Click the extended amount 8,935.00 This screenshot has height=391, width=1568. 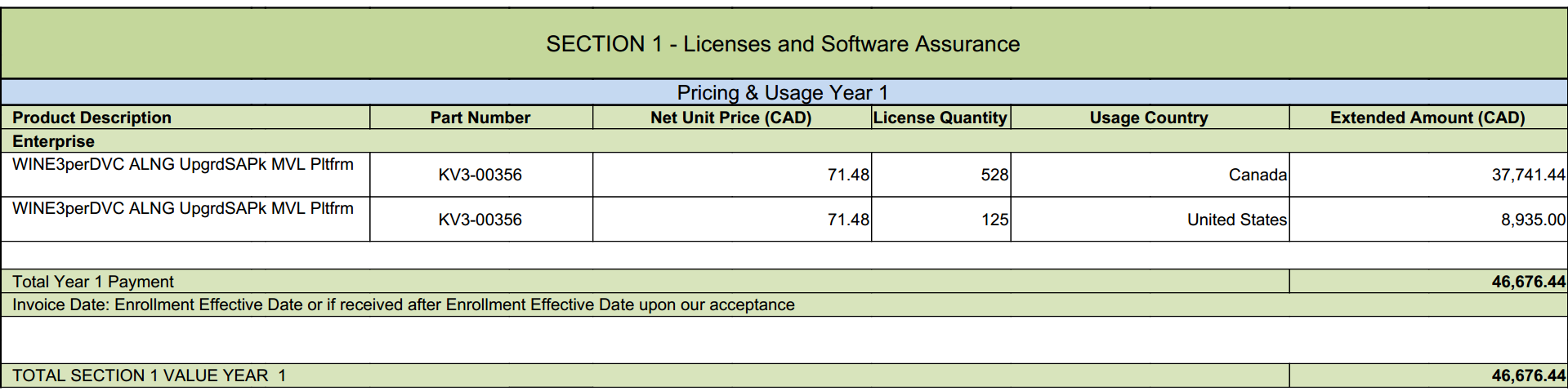1532,220
